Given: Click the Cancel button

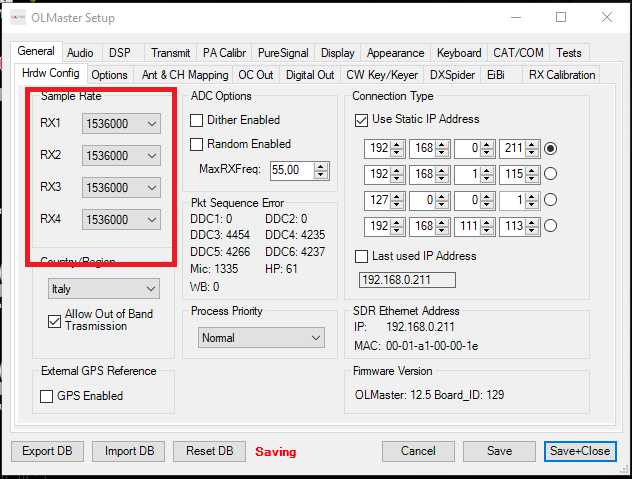Looking at the screenshot, I should pos(418,451).
